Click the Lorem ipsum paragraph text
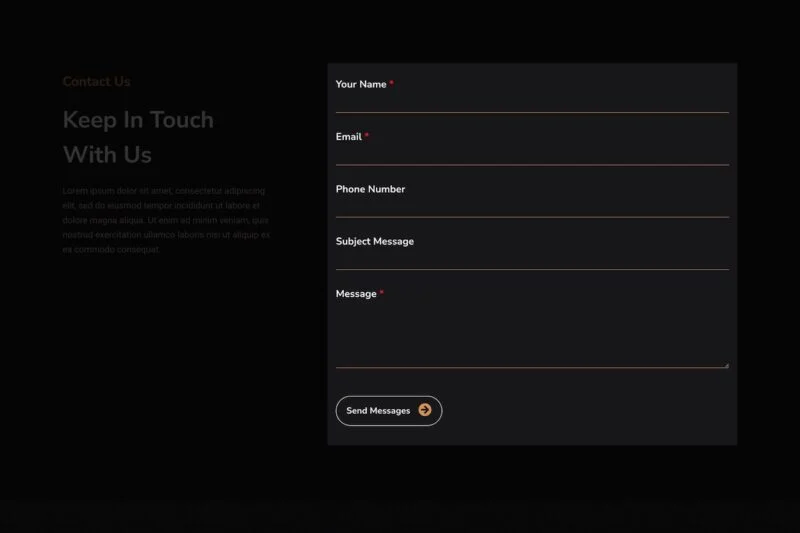800x533 pixels. click(x=166, y=220)
